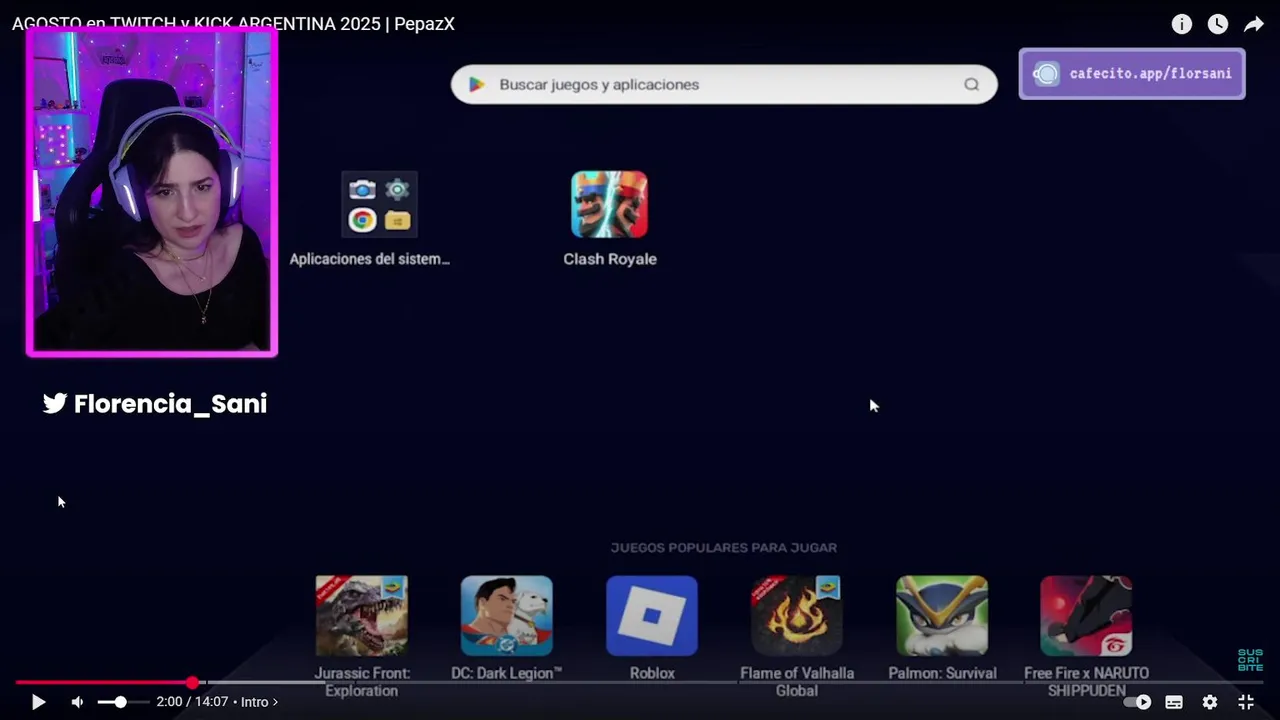1280x720 pixels.
Task: Click the Roblox label text
Action: pos(652,673)
